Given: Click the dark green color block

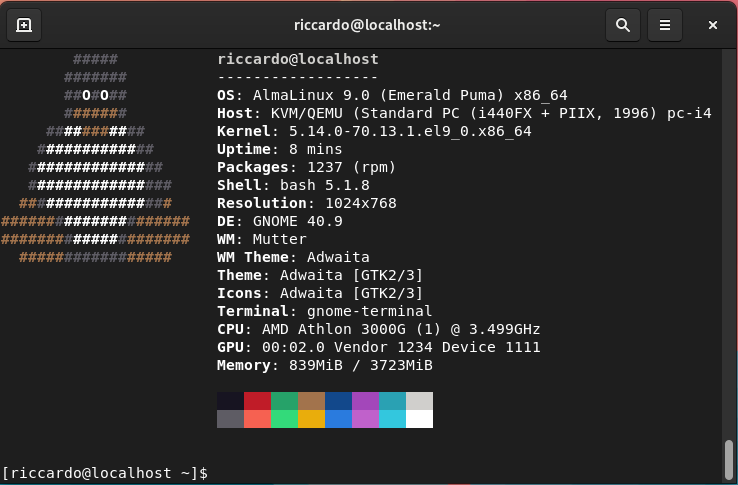Looking at the screenshot, I should pos(284,401).
